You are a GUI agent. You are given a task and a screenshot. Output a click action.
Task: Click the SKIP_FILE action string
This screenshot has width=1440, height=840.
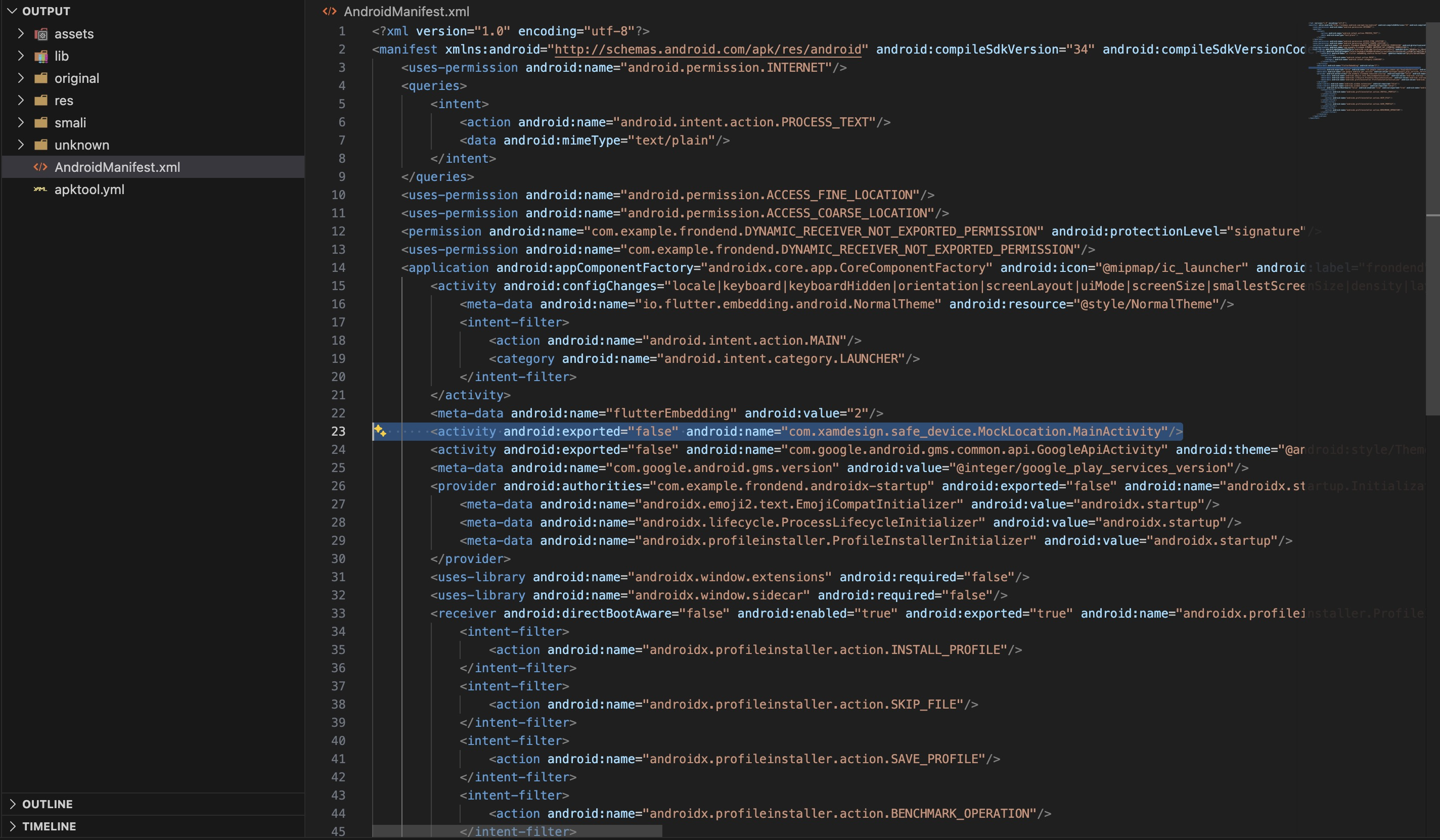click(803, 705)
